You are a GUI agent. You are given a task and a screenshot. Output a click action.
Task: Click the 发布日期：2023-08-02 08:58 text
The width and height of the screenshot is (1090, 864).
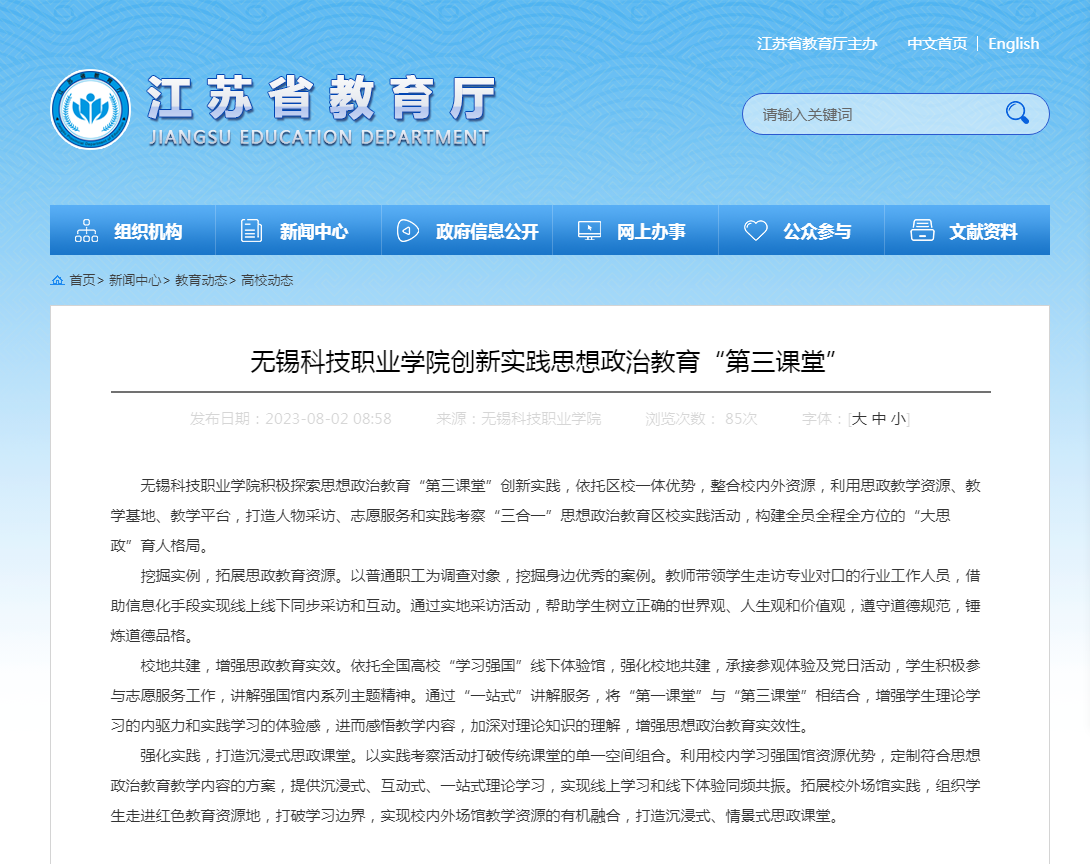pos(291,418)
